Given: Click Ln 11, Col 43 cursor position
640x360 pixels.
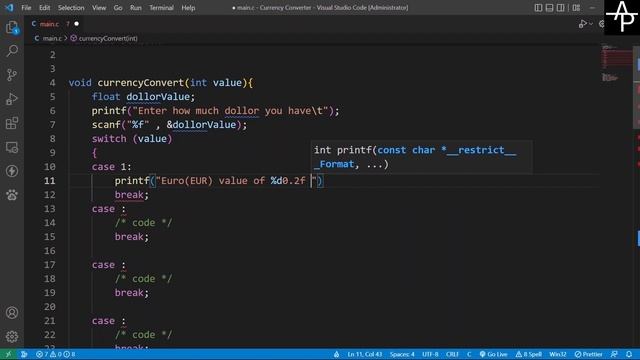Looking at the screenshot, I should click(x=364, y=354).
